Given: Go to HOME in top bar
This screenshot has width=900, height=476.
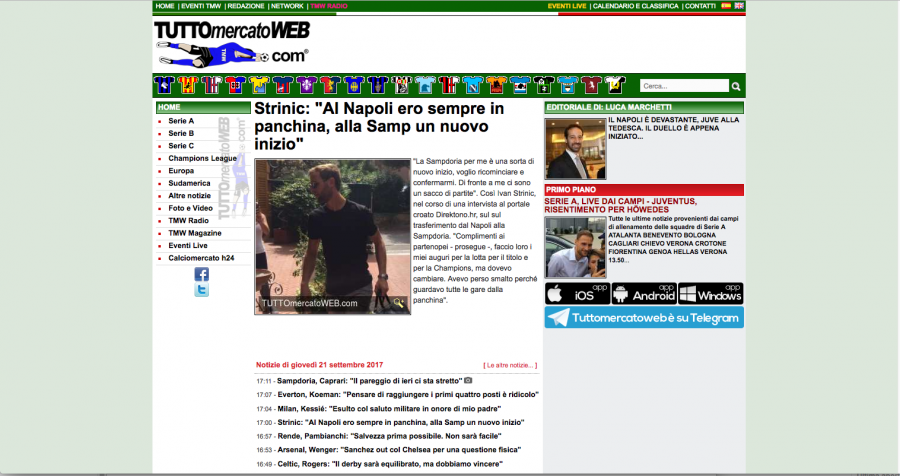Looking at the screenshot, I should click(x=165, y=6).
